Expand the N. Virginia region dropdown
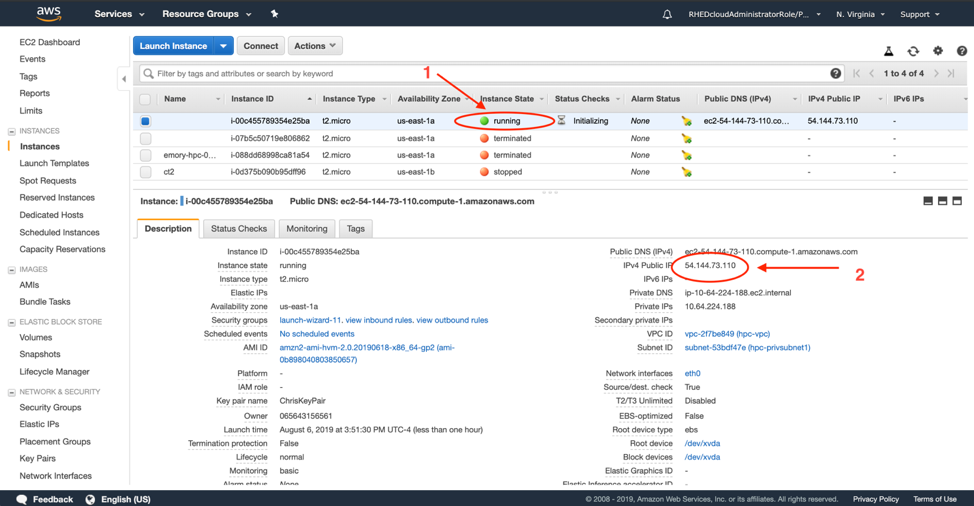The height and width of the screenshot is (506, 974). [x=860, y=15]
